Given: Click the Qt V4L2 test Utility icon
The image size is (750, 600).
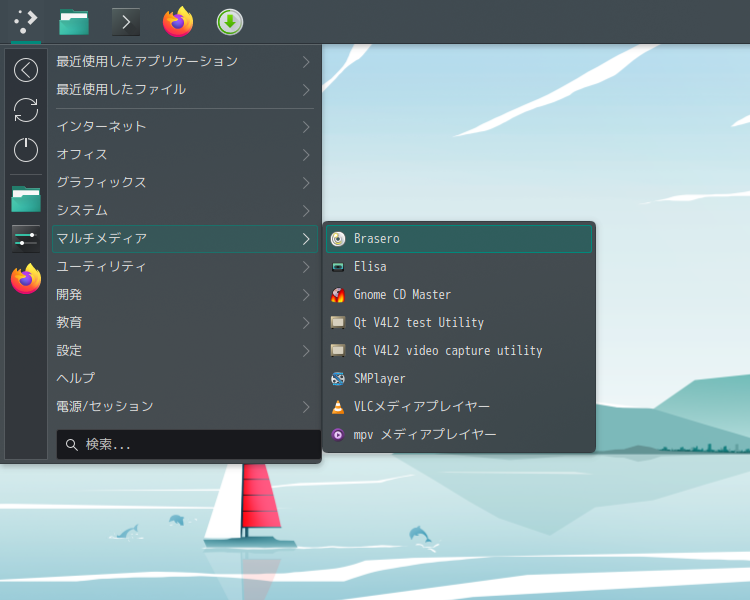Looking at the screenshot, I should (338, 322).
